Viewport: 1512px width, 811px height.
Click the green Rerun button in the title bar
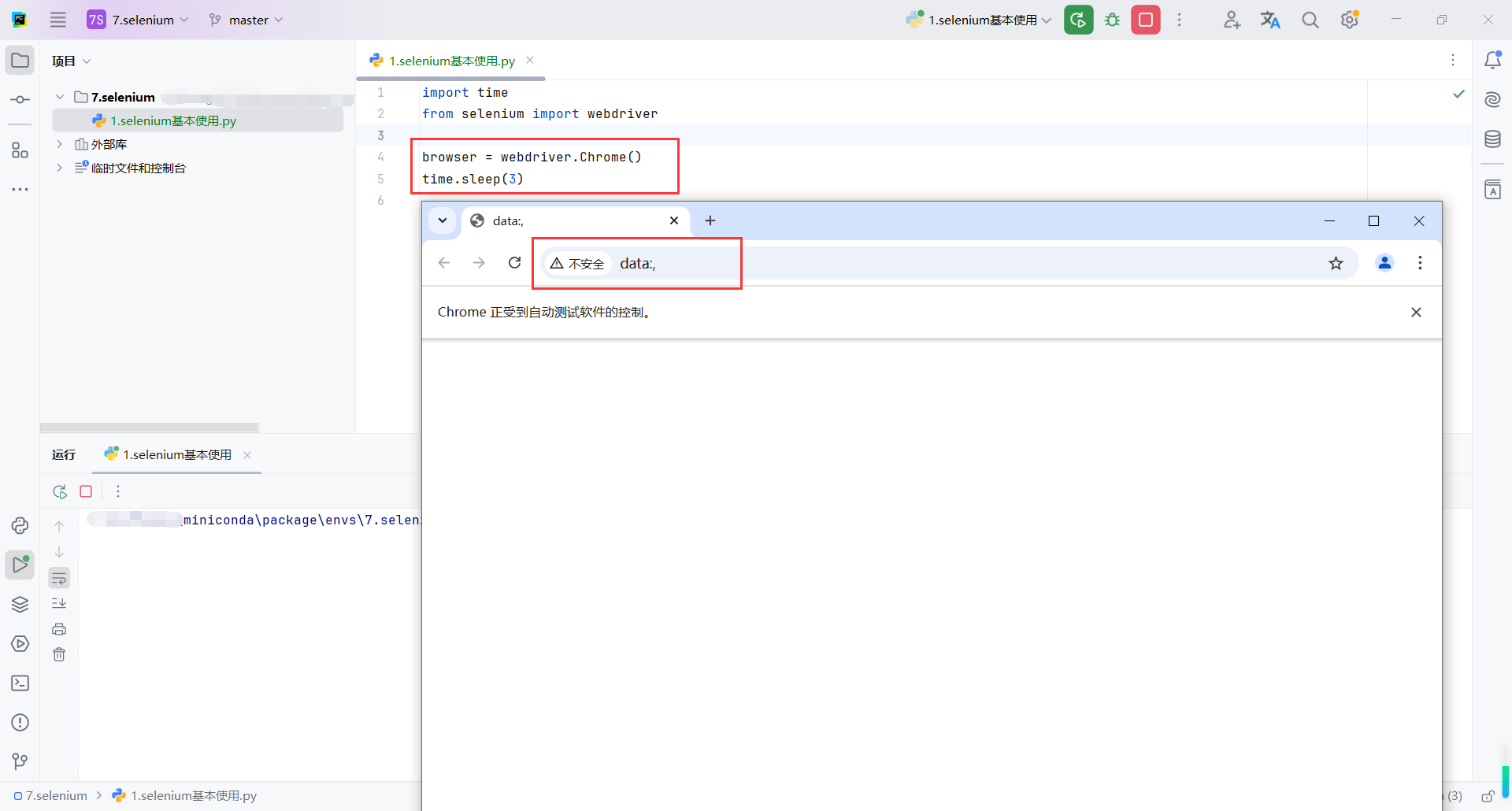tap(1079, 20)
